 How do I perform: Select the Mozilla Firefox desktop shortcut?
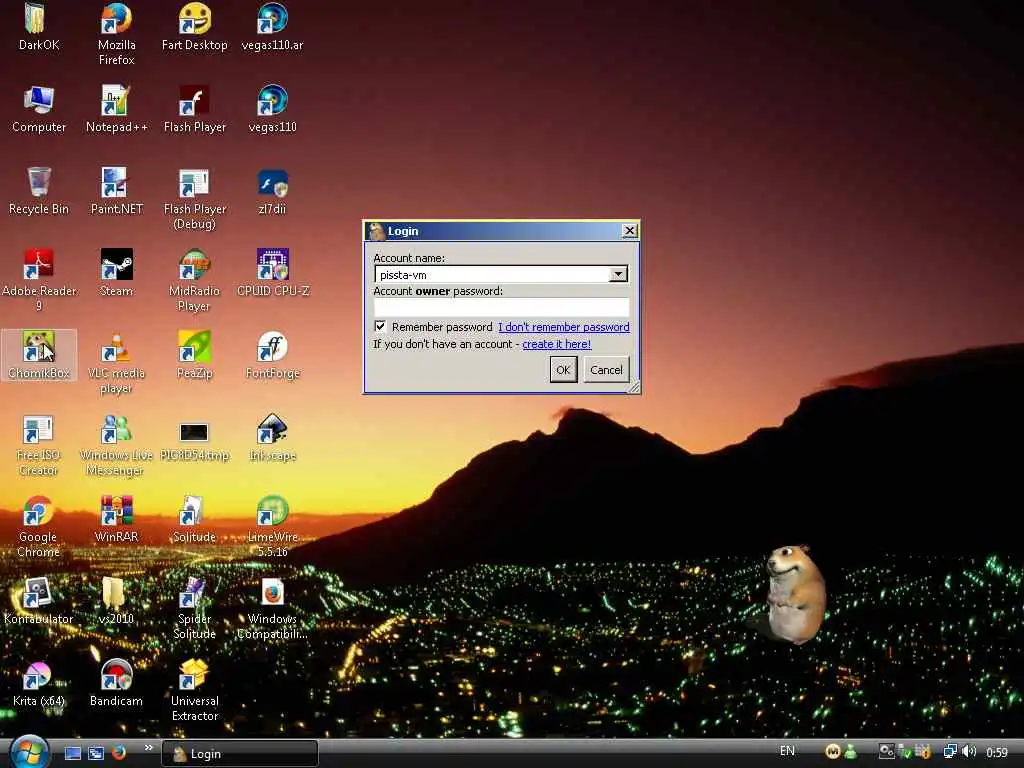[x=116, y=19]
